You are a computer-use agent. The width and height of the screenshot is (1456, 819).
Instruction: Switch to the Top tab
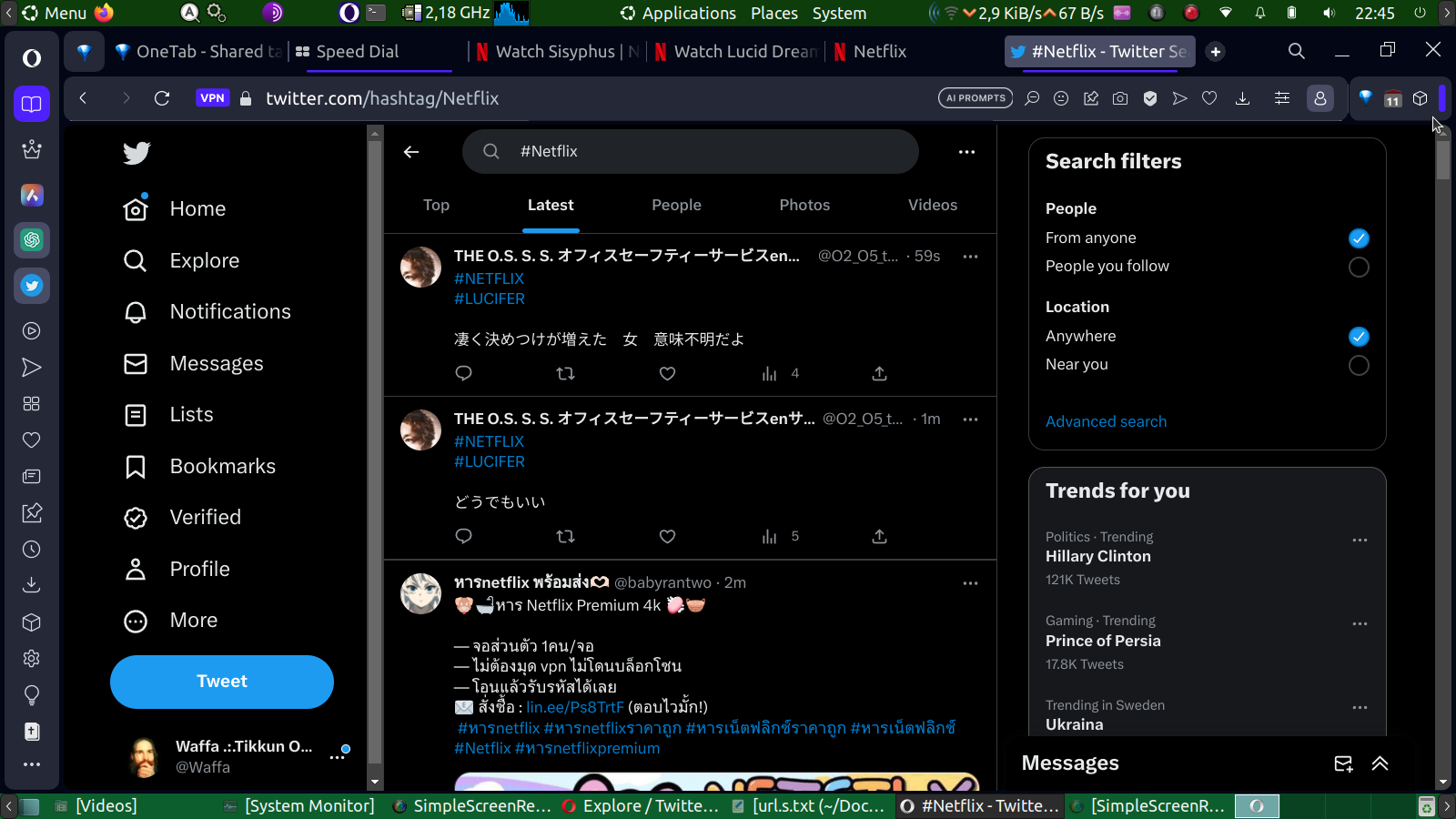(436, 206)
